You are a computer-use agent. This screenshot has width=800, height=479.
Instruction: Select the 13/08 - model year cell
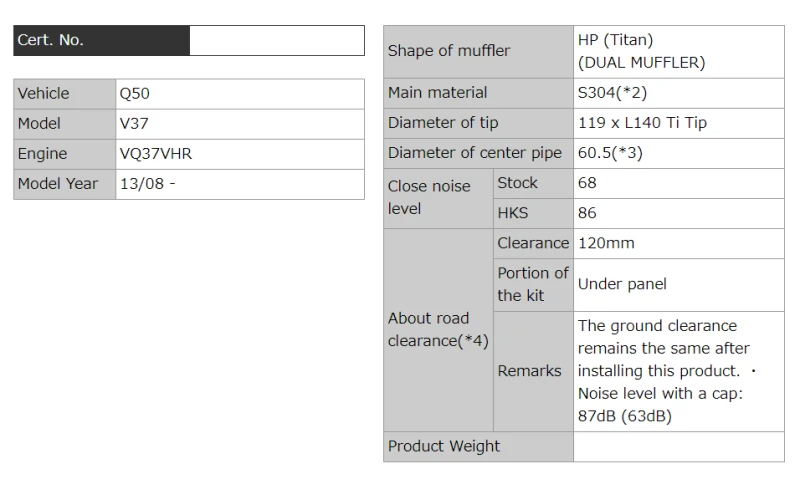239,184
